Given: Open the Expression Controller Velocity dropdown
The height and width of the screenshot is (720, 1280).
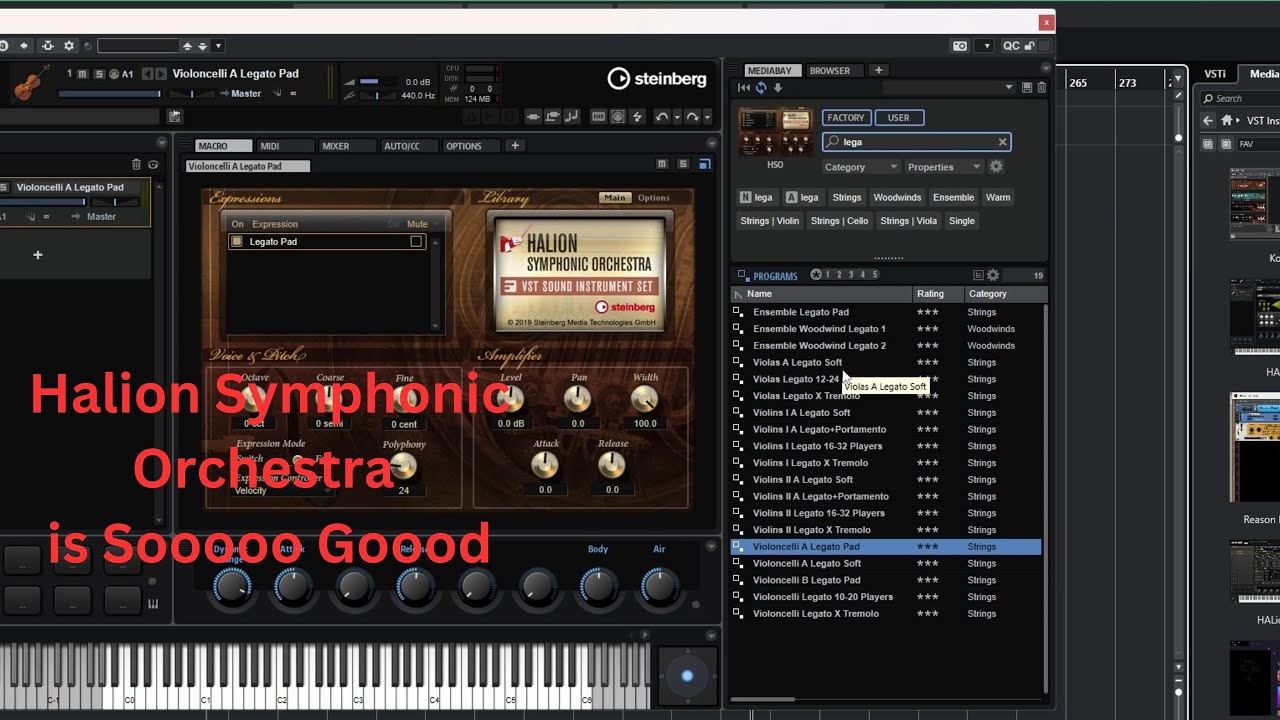Looking at the screenshot, I should click(x=282, y=490).
